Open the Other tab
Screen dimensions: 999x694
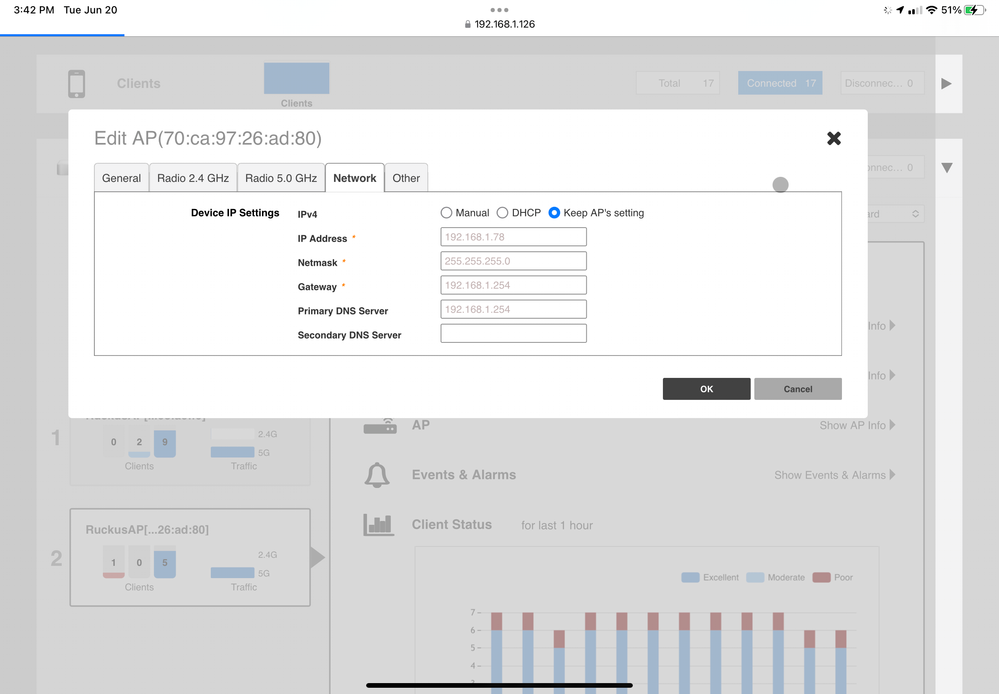(406, 178)
